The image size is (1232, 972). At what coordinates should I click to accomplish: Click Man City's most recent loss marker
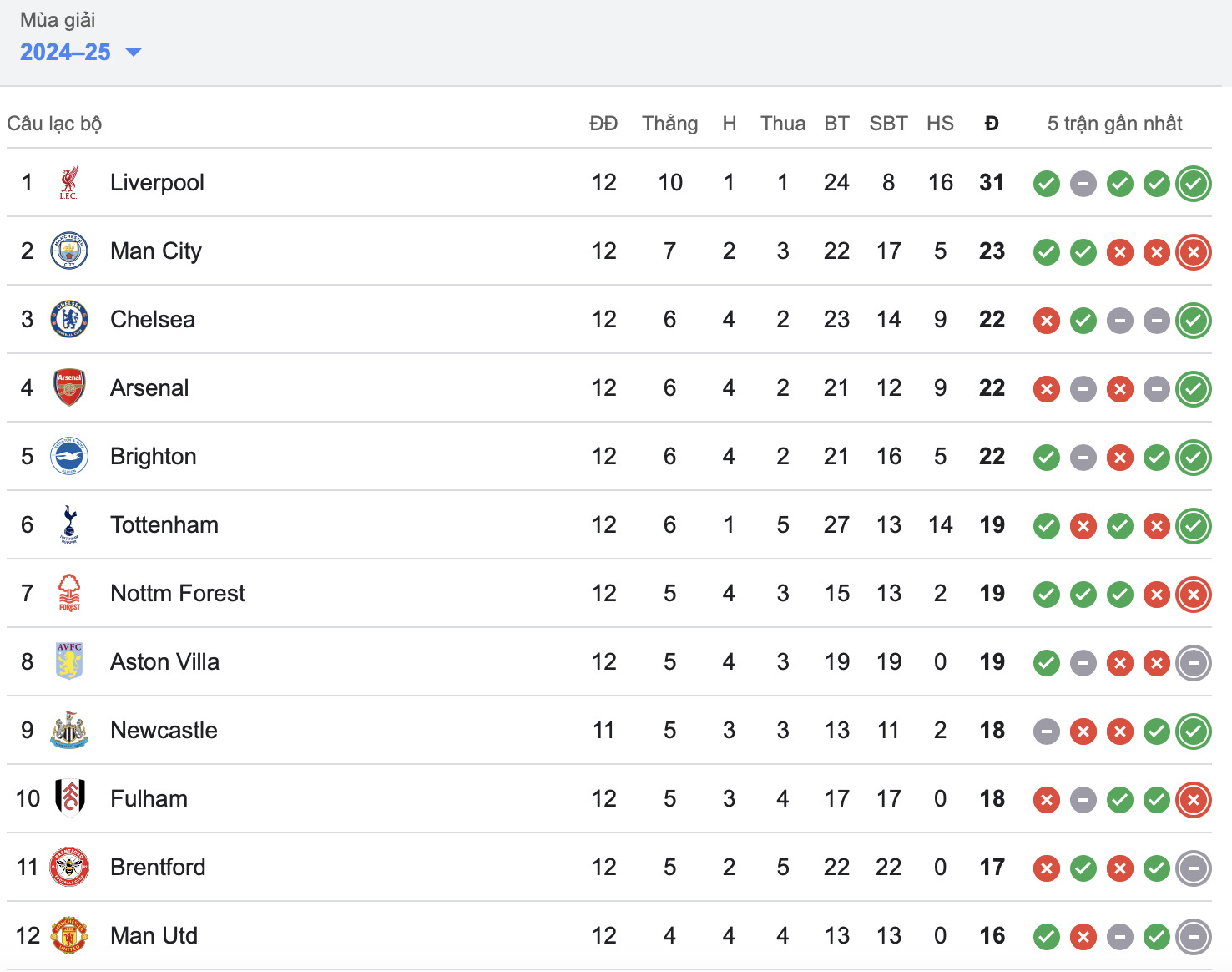1194,252
